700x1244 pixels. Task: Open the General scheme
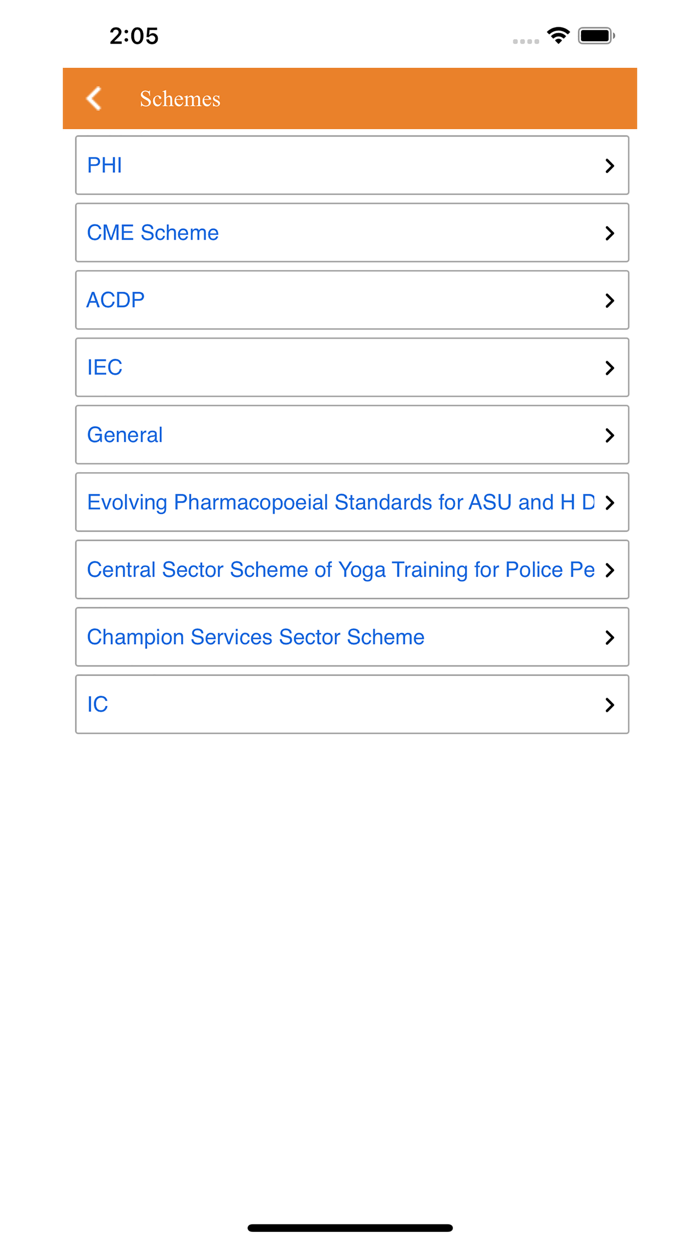pos(125,435)
